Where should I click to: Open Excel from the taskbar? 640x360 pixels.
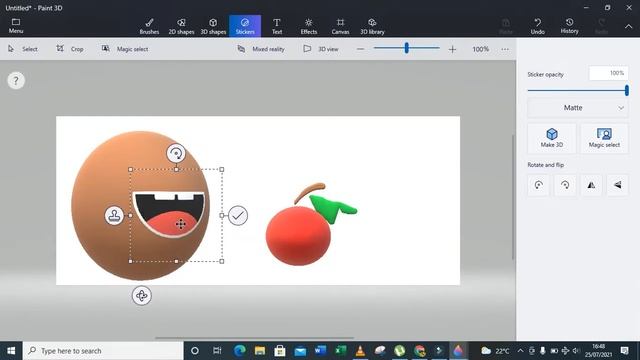(x=340, y=351)
